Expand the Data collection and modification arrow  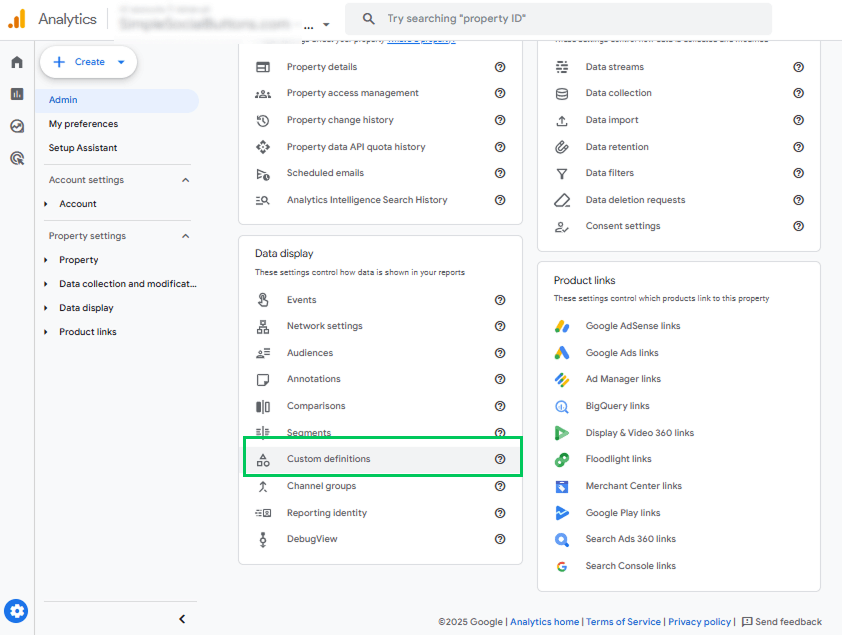pos(46,284)
